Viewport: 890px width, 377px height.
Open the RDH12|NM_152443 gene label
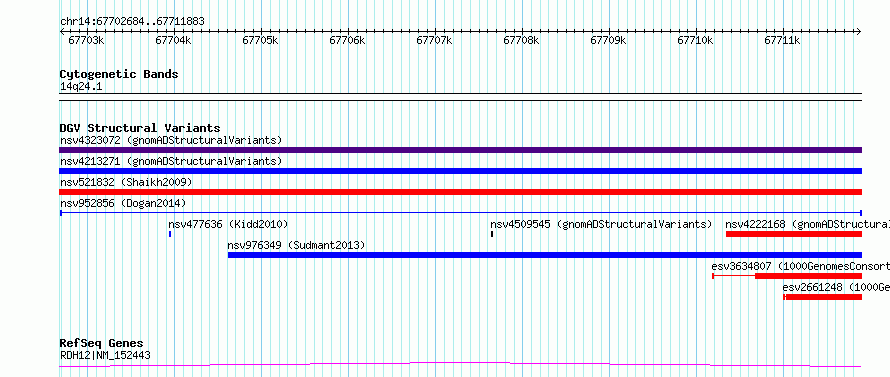coord(105,355)
